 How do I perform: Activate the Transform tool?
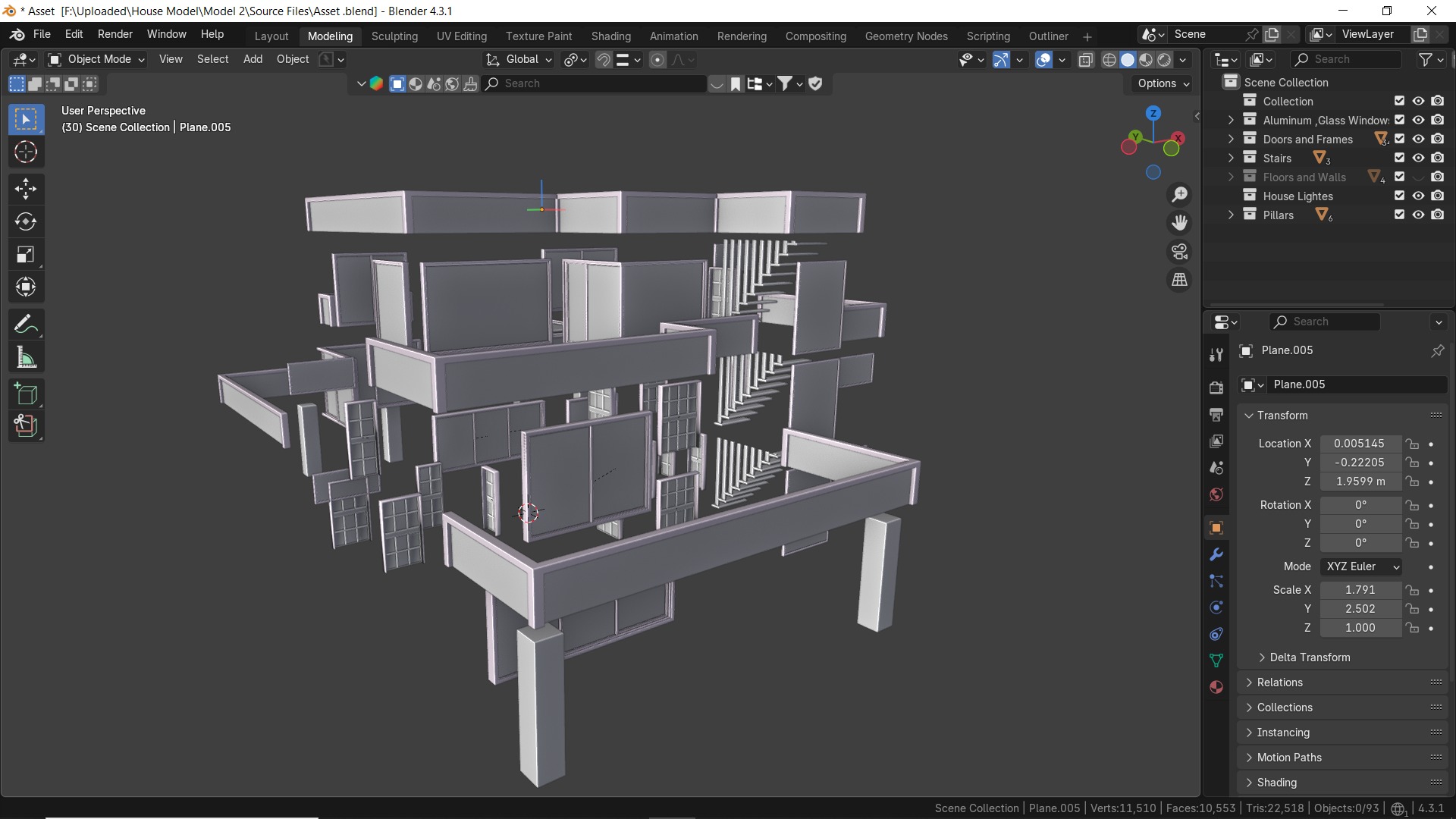tap(26, 287)
